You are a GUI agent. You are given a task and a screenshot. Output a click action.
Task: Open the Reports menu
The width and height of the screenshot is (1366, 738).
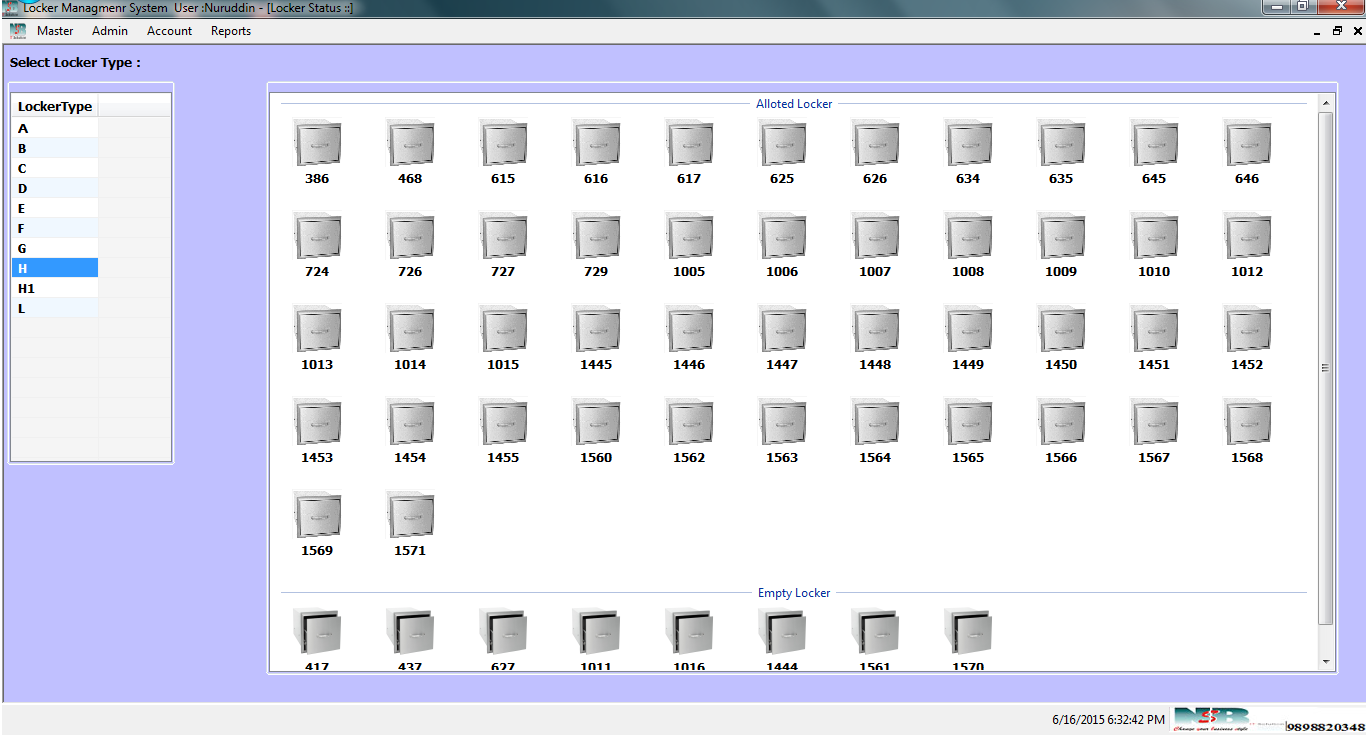(x=230, y=31)
